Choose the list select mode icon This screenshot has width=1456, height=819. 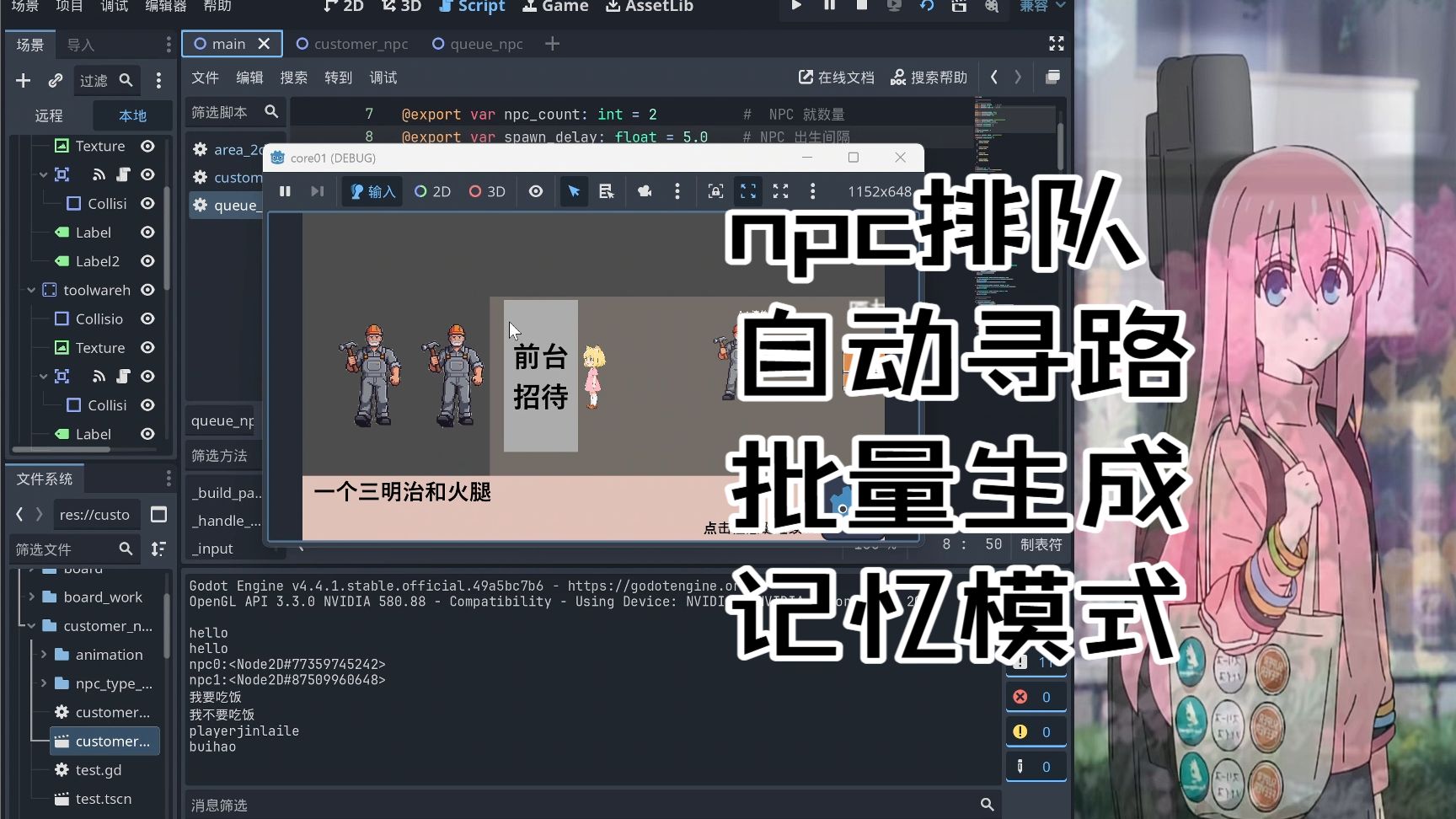point(606,191)
